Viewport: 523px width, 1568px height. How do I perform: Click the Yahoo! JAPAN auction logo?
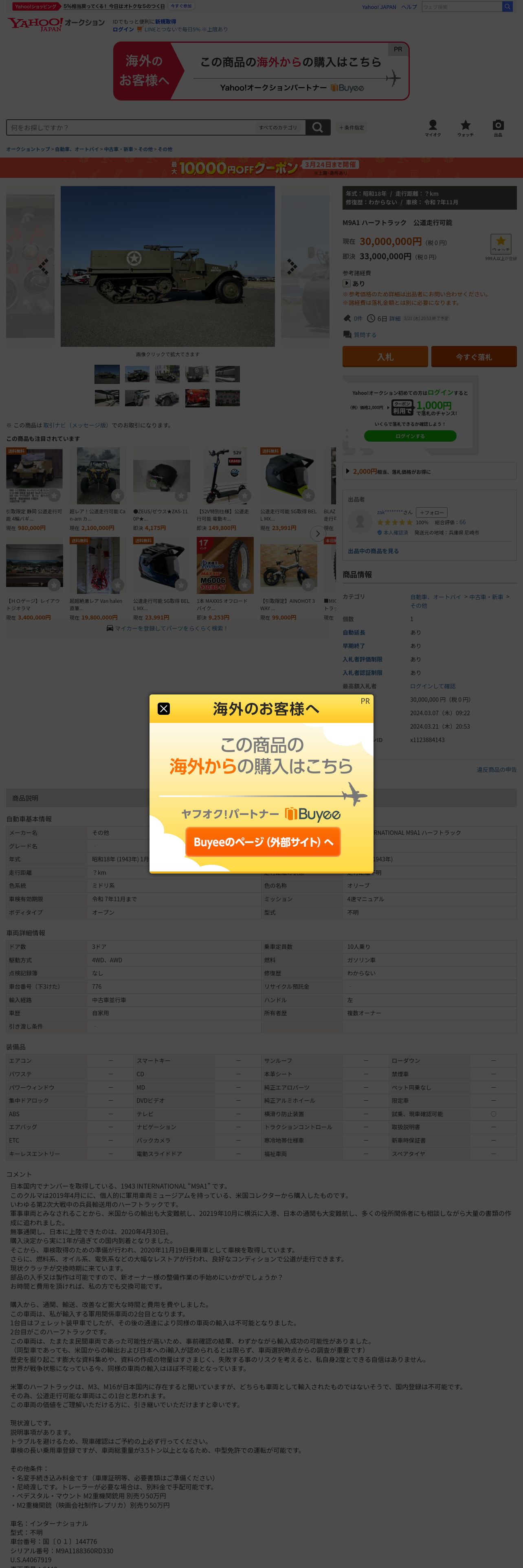pos(55,24)
